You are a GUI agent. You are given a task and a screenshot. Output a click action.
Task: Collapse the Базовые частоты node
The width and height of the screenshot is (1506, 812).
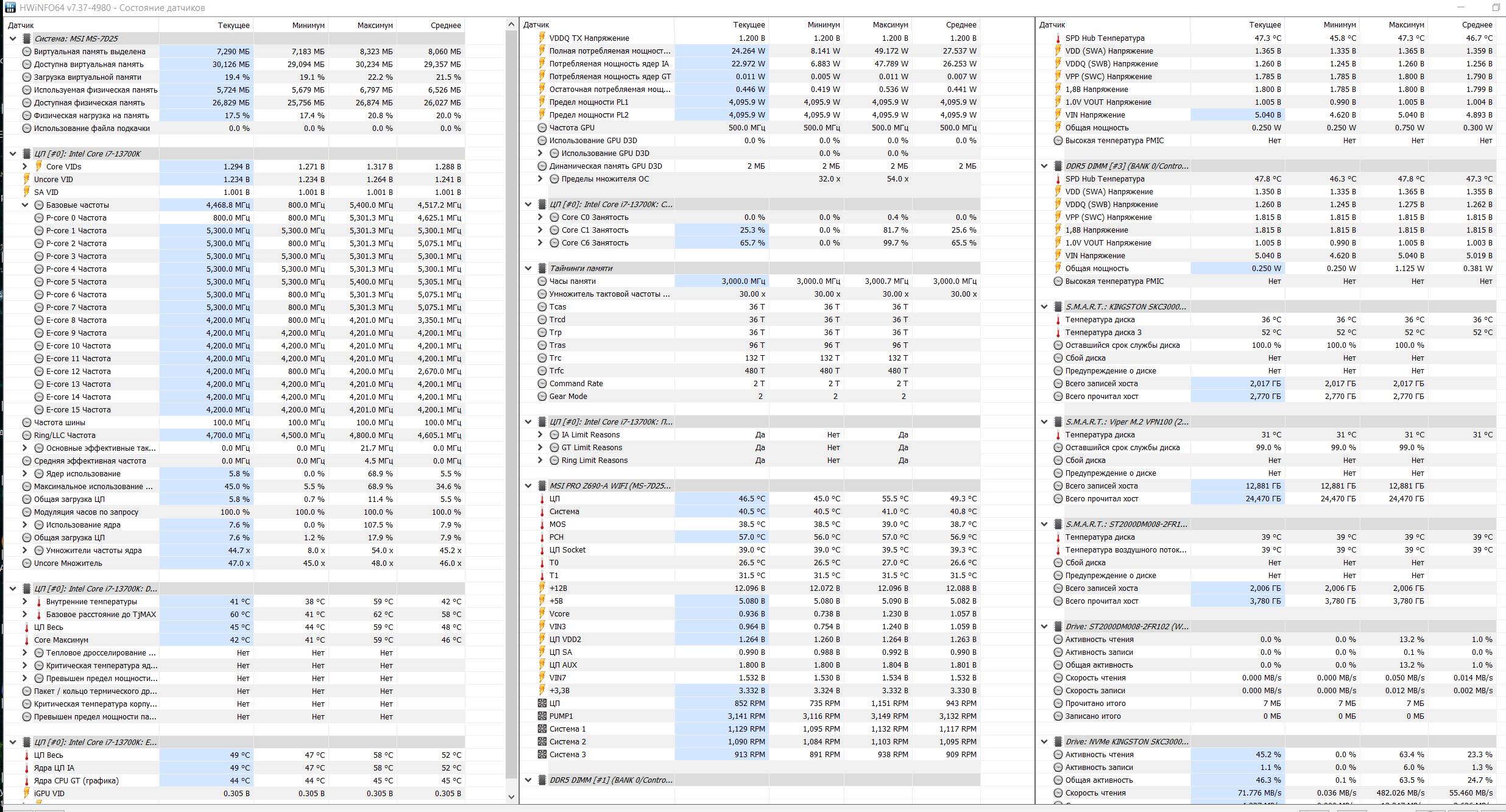pos(25,205)
